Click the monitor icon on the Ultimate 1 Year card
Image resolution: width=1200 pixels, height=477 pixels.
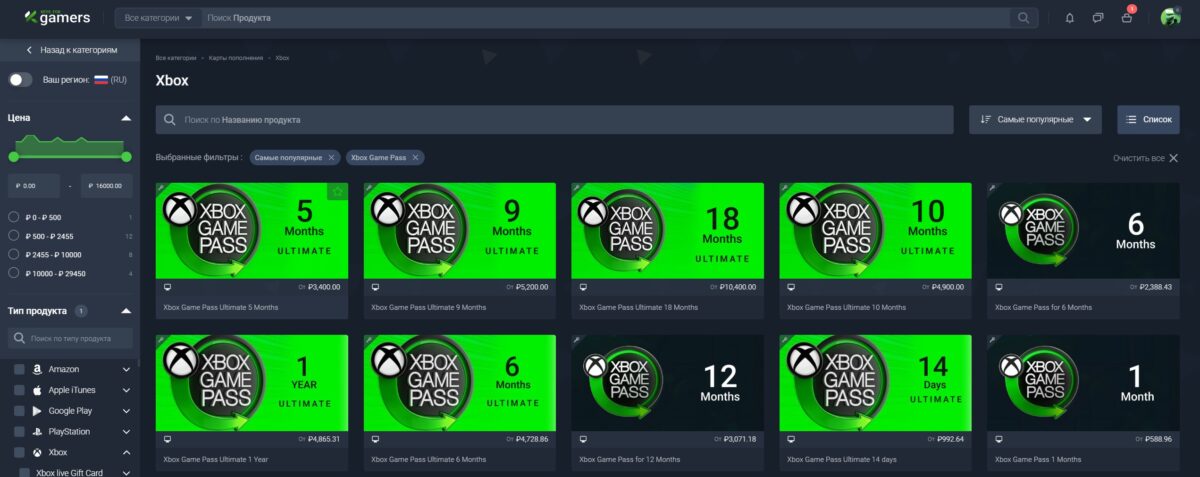click(x=167, y=439)
